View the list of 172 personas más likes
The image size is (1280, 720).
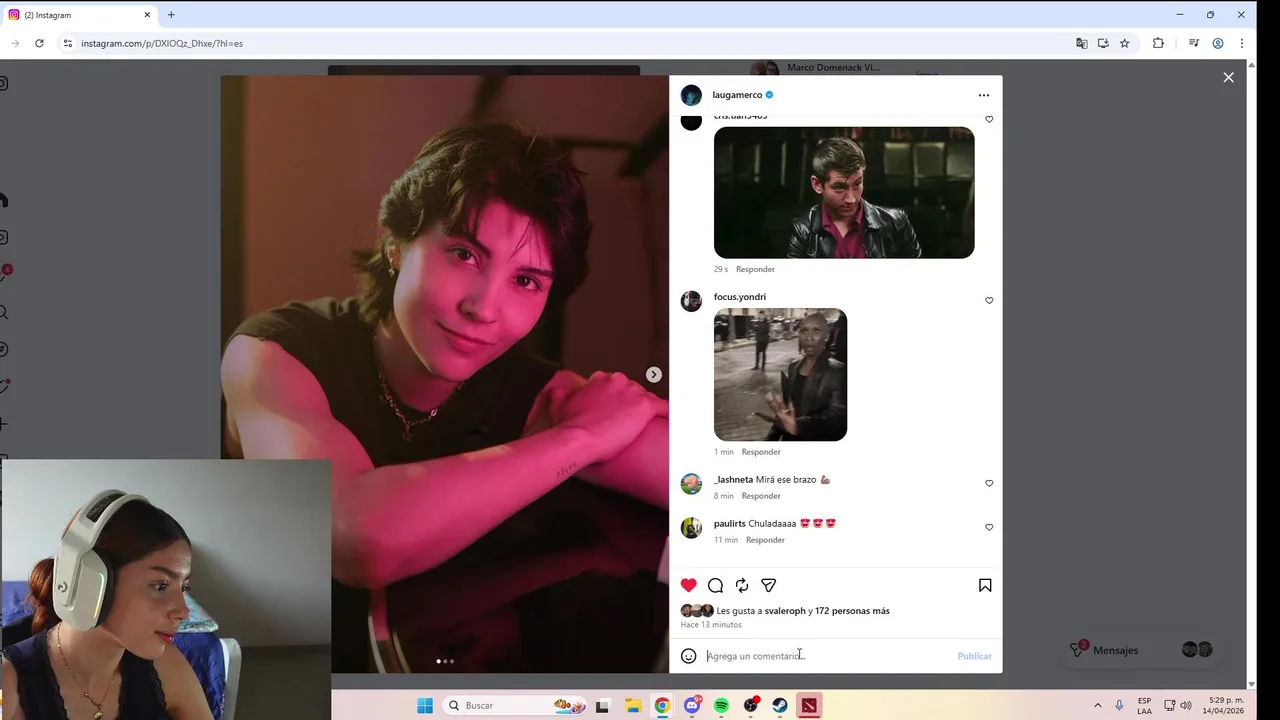(852, 611)
